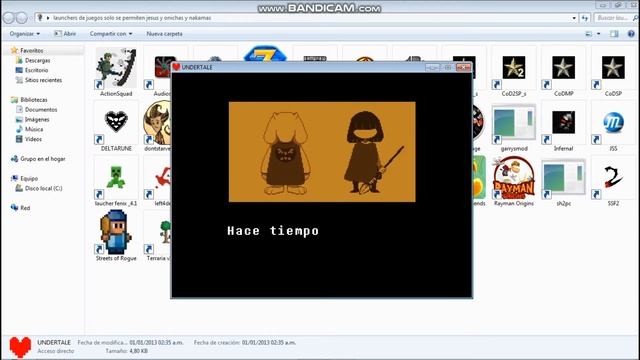Select Equipo in the navigation pane
The width and height of the screenshot is (640, 360).
[29, 178]
